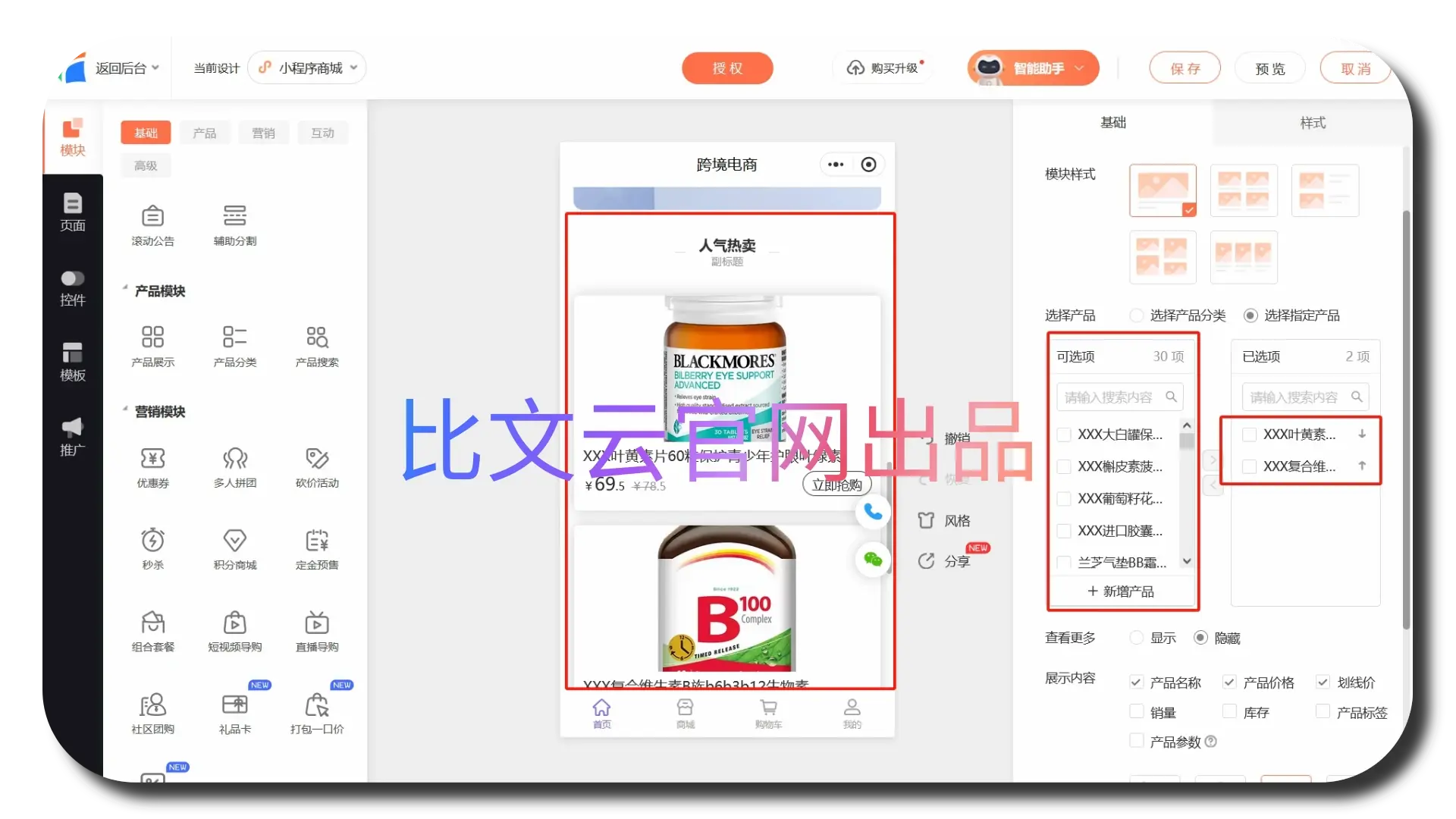Move XXX复合维... up in selected list
This screenshot has height=819, width=1456.
[x=1362, y=466]
